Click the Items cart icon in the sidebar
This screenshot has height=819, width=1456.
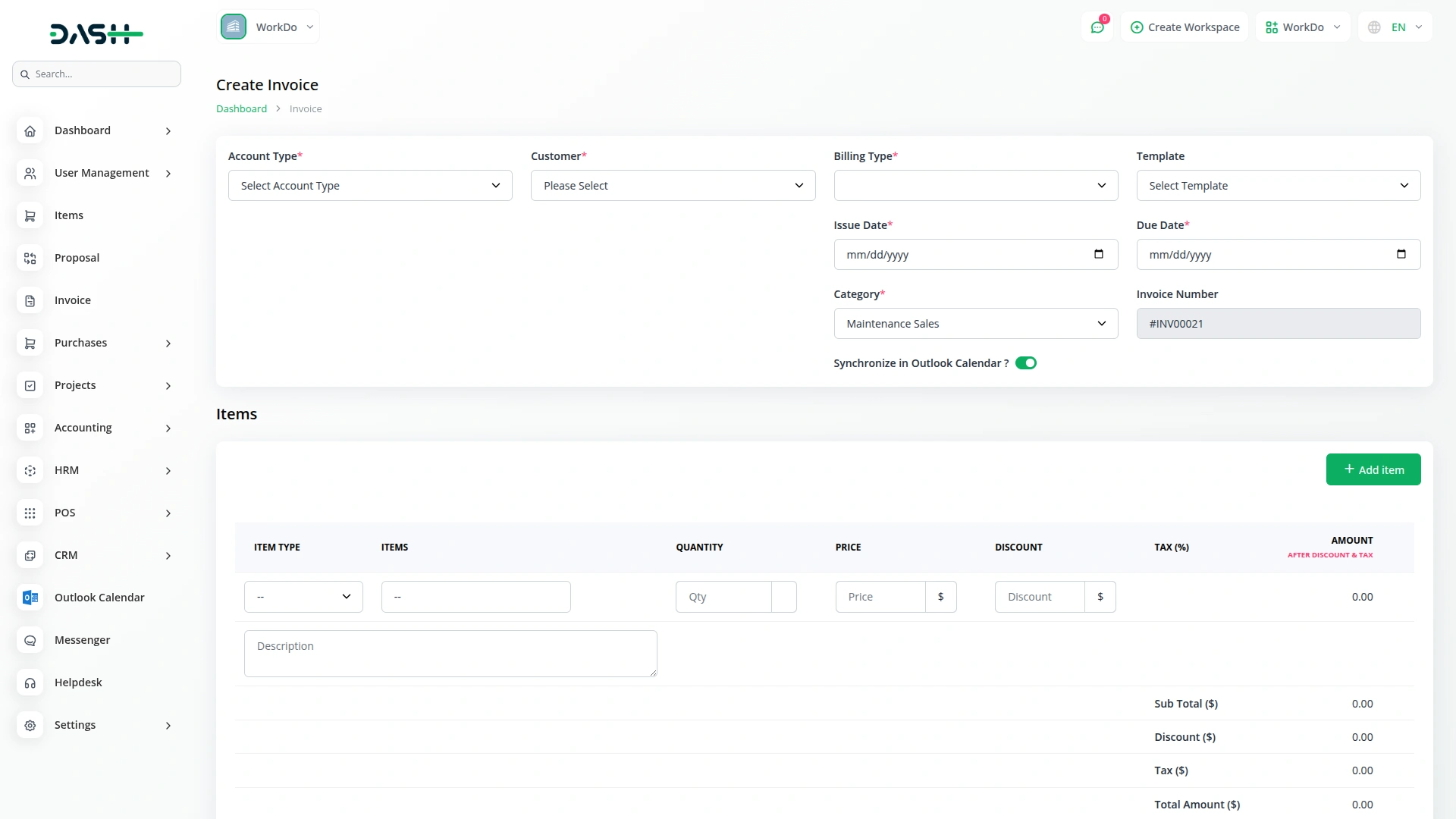pos(30,215)
